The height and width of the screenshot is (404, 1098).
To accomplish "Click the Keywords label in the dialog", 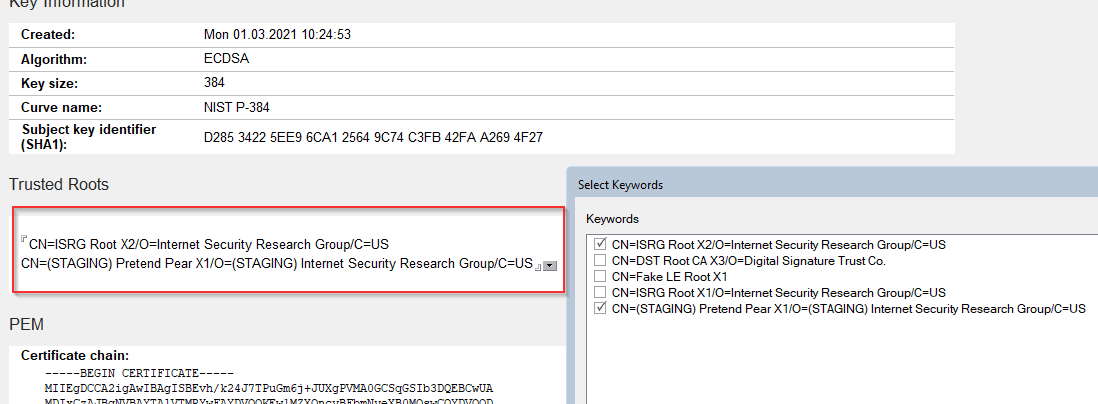I will 612,218.
